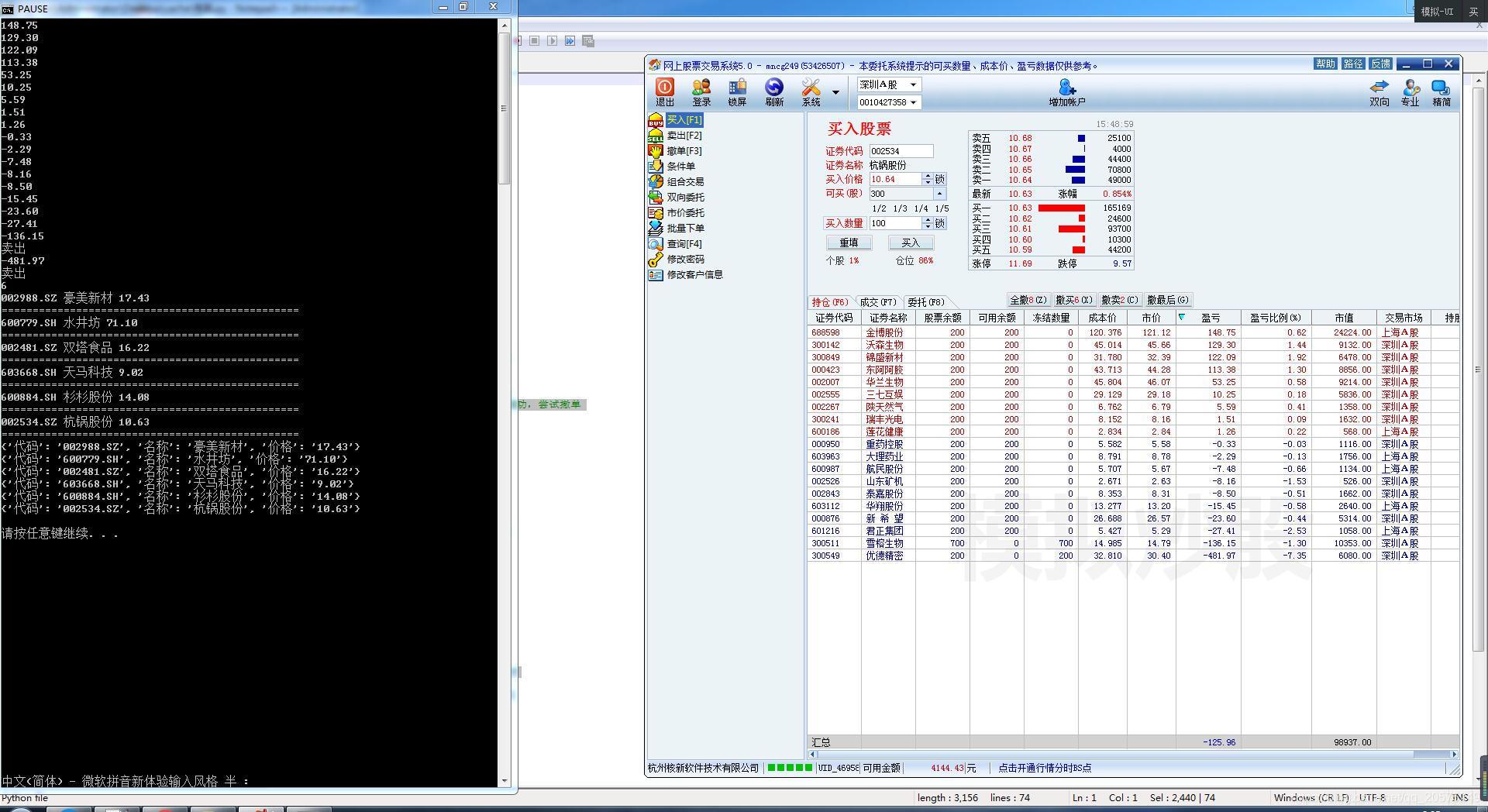Viewport: 1488px width, 812px height.
Task: Open 撤单[F3] cancel order in sidebar
Action: [684, 151]
